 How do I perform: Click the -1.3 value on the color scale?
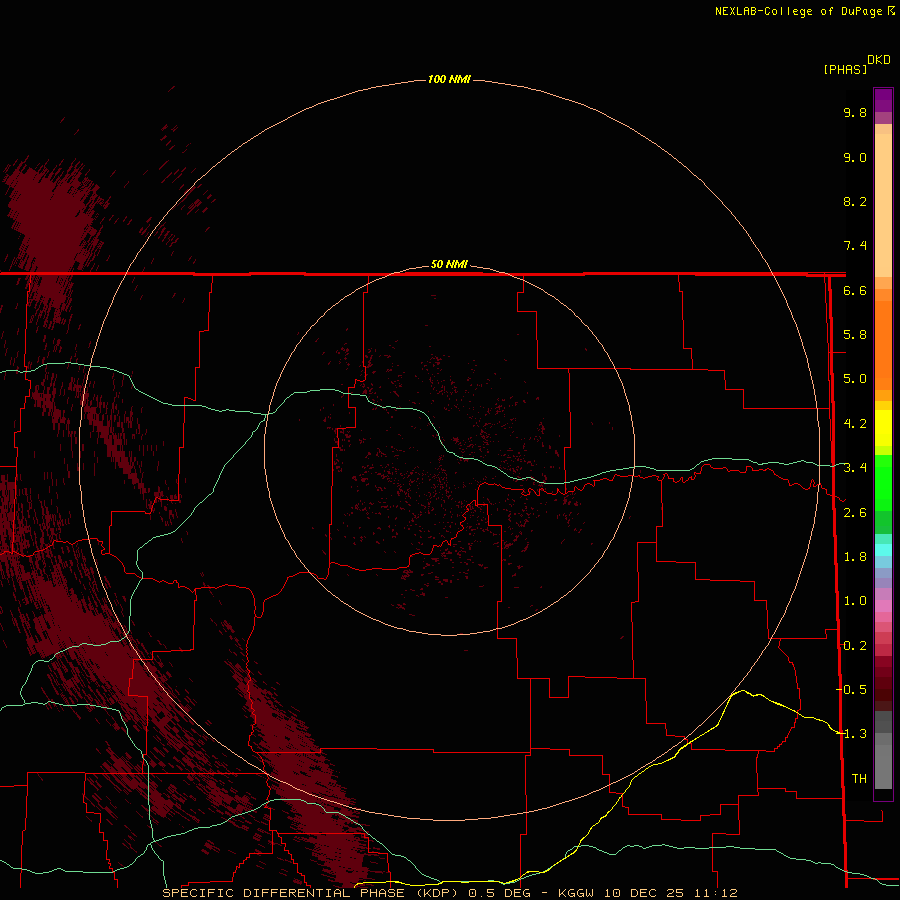[852, 734]
